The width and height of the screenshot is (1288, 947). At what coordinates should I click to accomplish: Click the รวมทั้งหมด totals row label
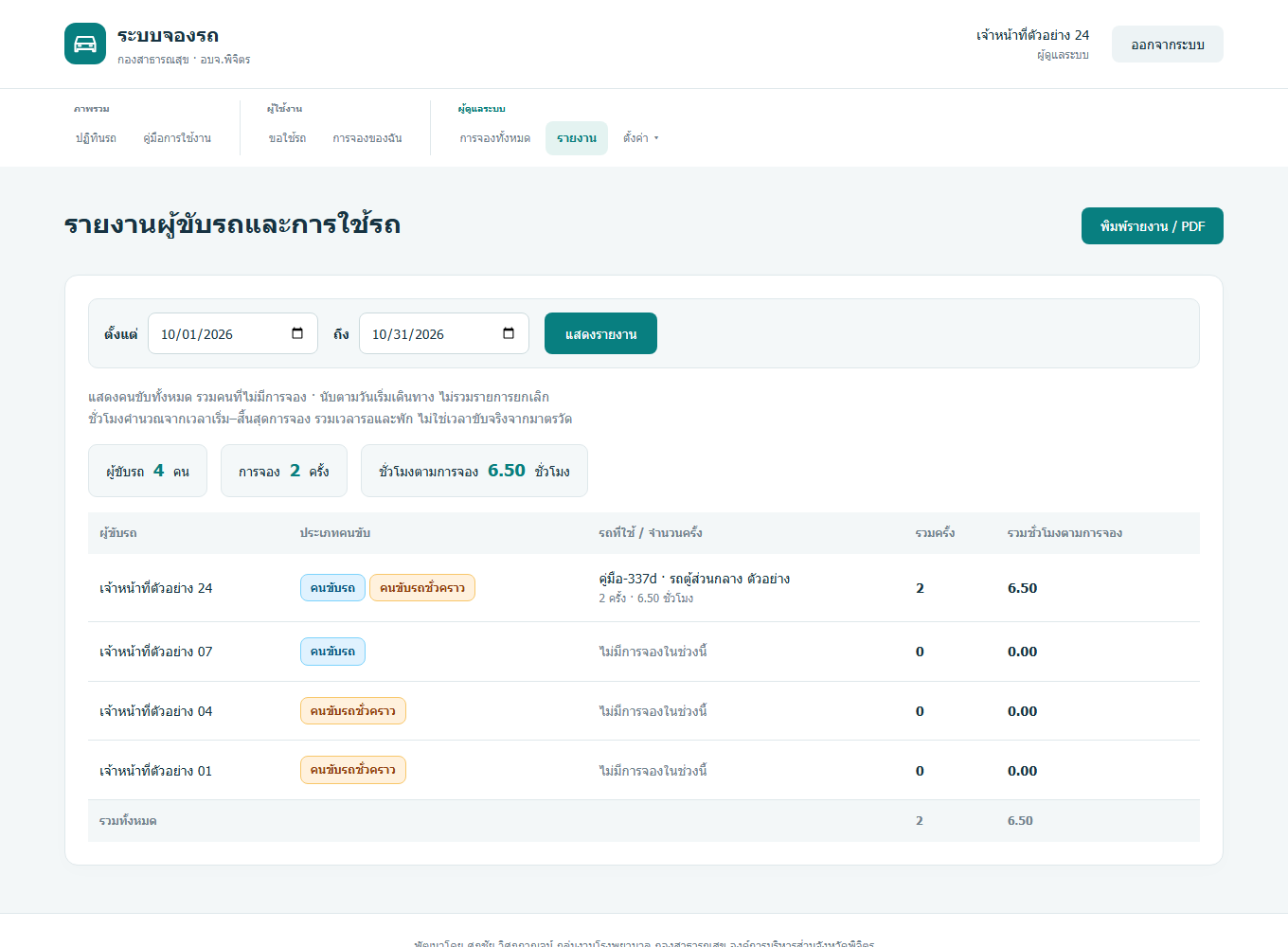128,821
